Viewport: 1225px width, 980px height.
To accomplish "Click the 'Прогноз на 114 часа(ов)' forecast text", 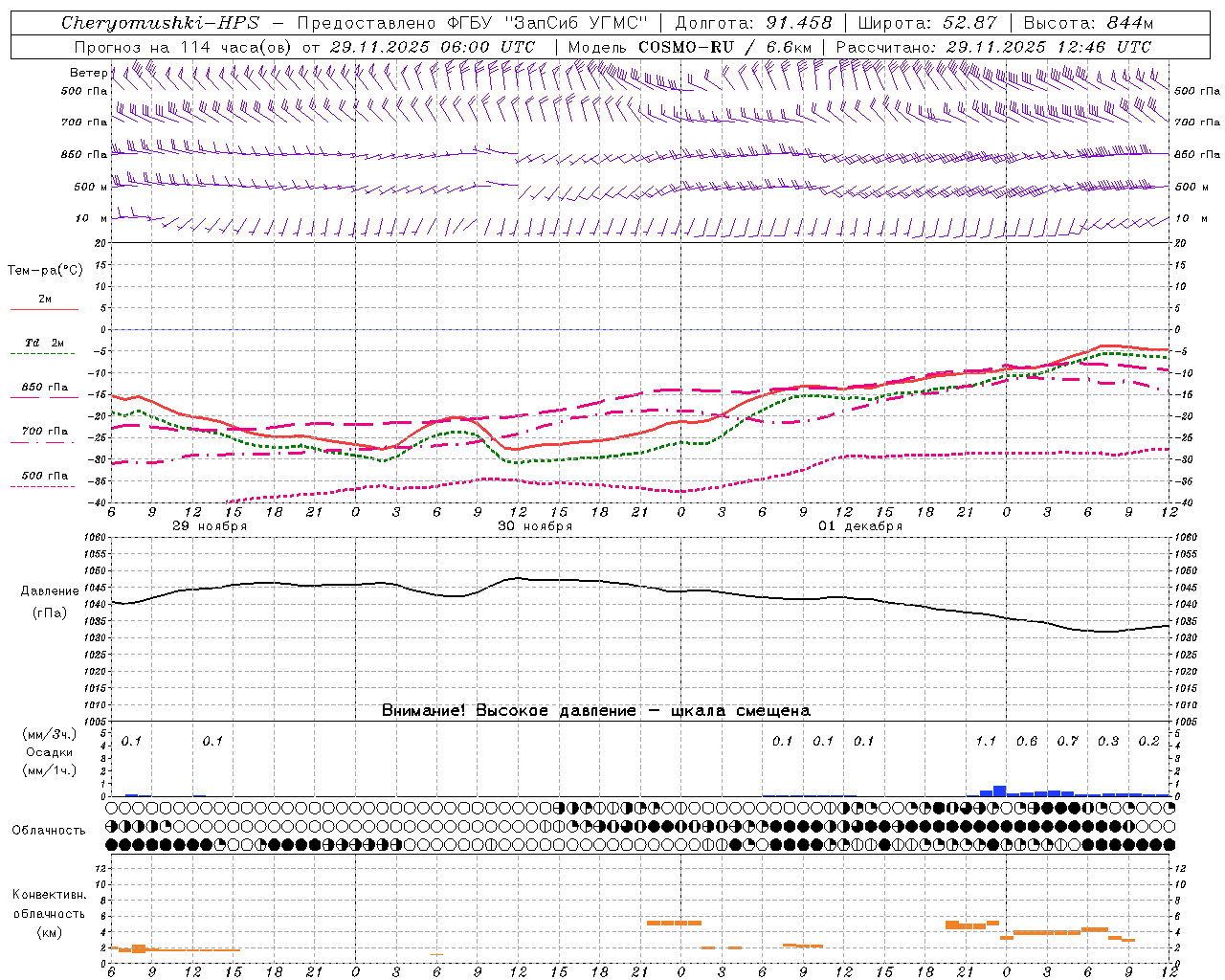I will [184, 47].
